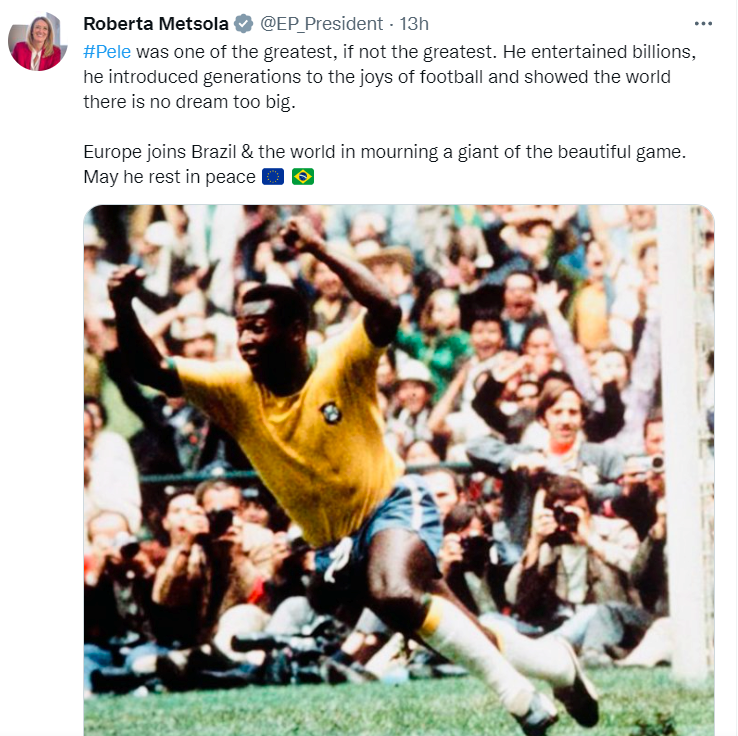Image resolution: width=738 pixels, height=736 pixels.
Task: Click the Brazil flag emoji
Action: (303, 177)
